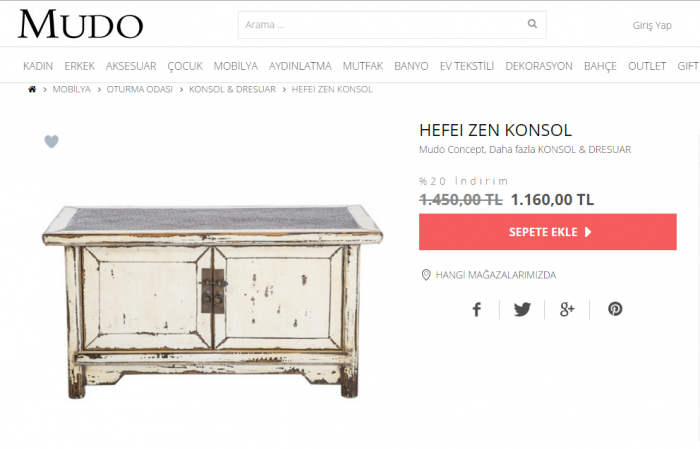Click the search magnifier icon
Screen dimensions: 700x449
(532, 24)
